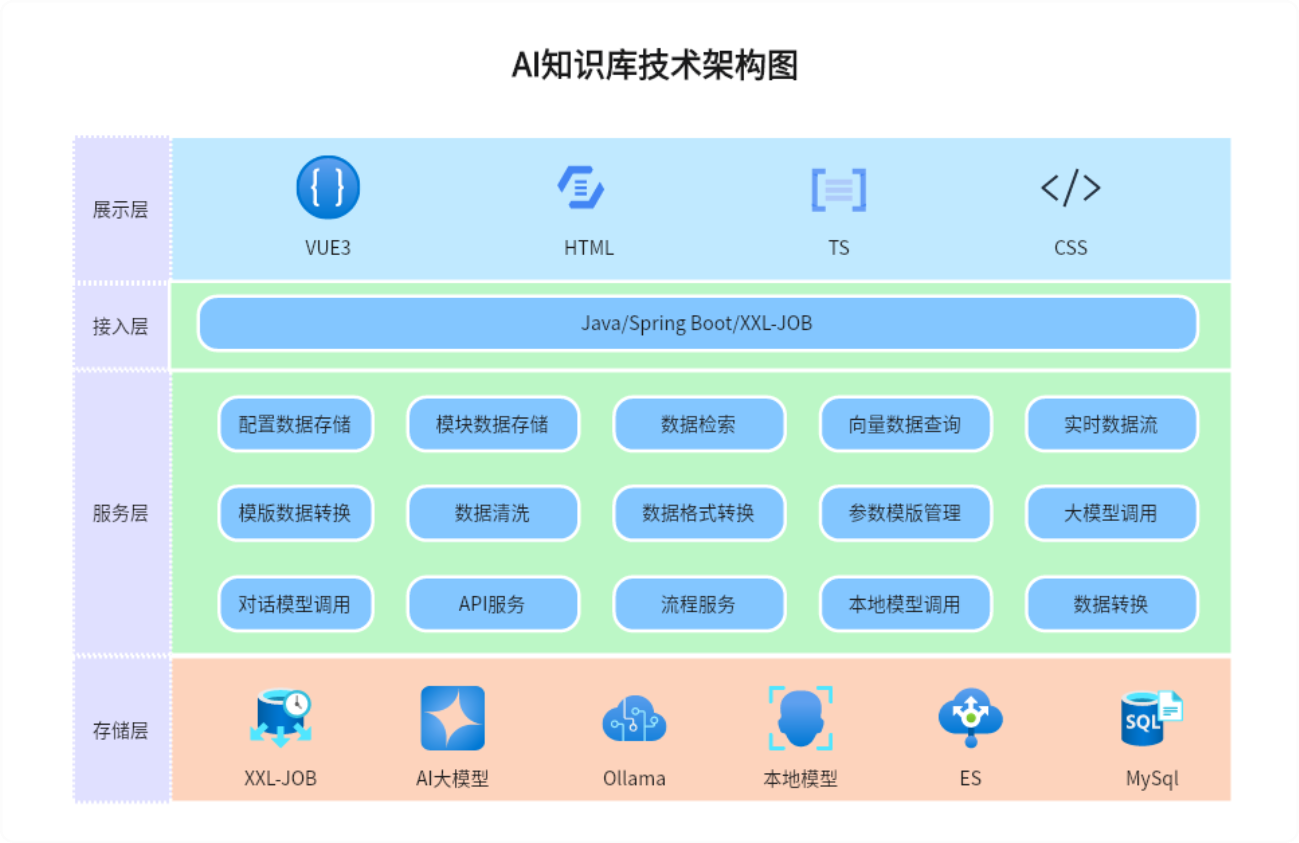Click the XXL-JOB text in storage layer
This screenshot has height=843, width=1299.
[281, 778]
